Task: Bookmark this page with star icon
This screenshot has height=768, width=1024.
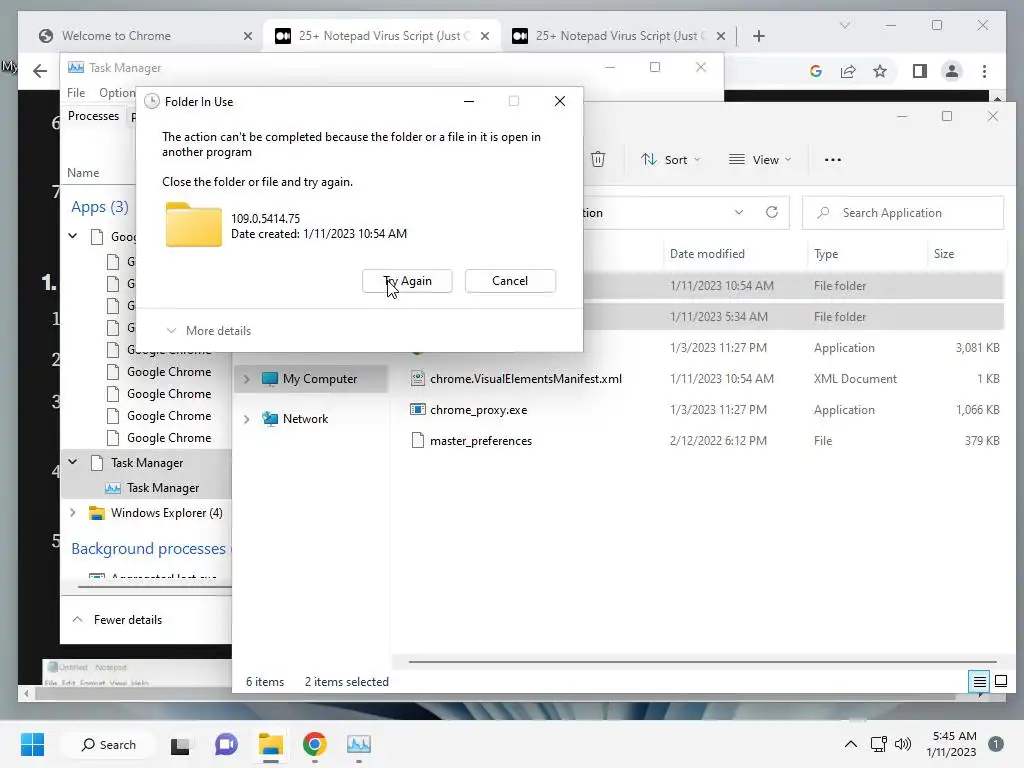Action: pyautogui.click(x=880, y=71)
